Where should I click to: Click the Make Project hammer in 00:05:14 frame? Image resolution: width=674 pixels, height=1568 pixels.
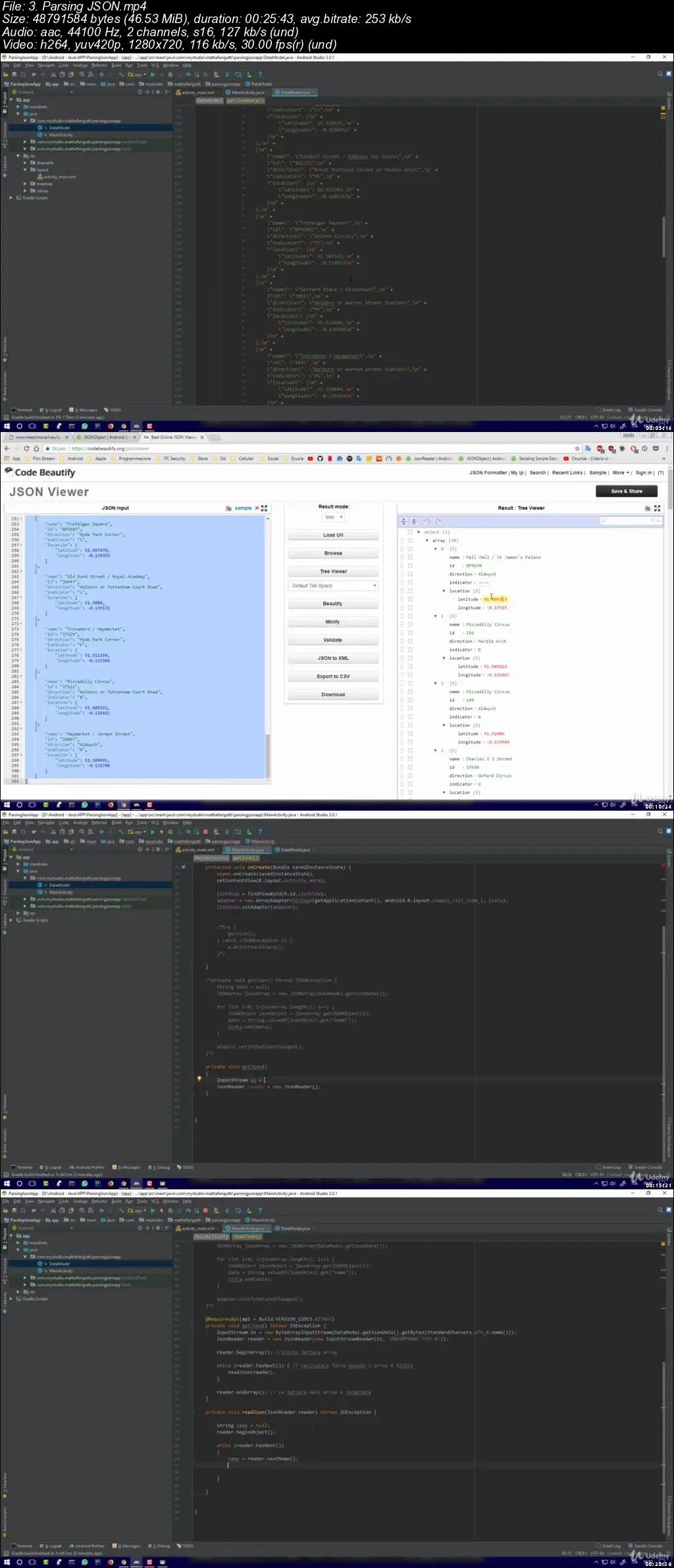(x=121, y=75)
